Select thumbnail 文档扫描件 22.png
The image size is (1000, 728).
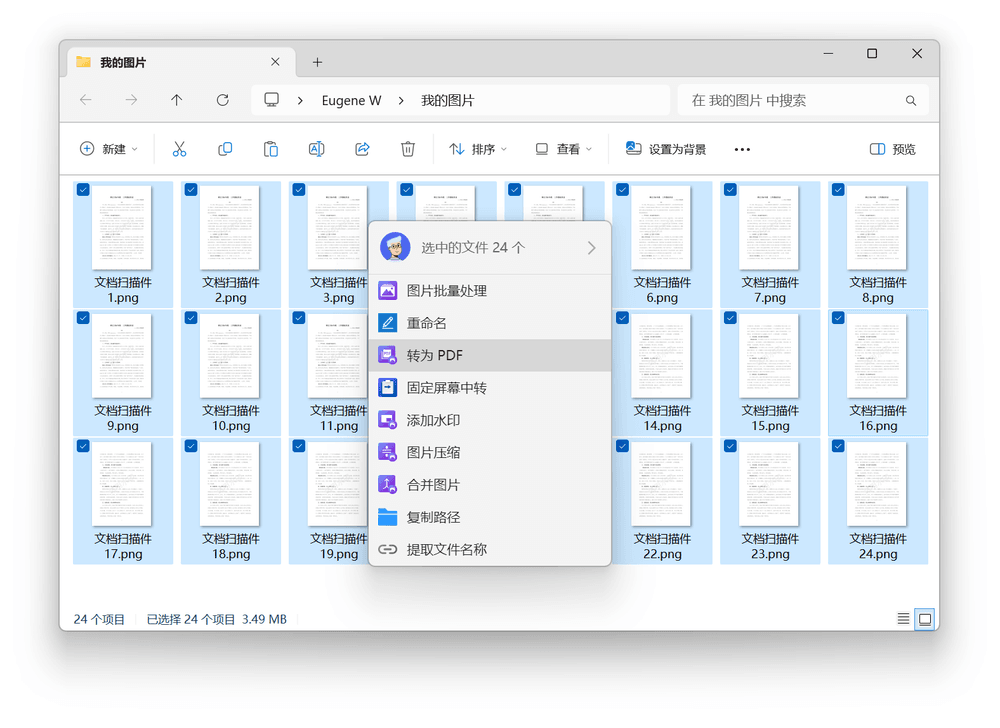click(x=661, y=483)
